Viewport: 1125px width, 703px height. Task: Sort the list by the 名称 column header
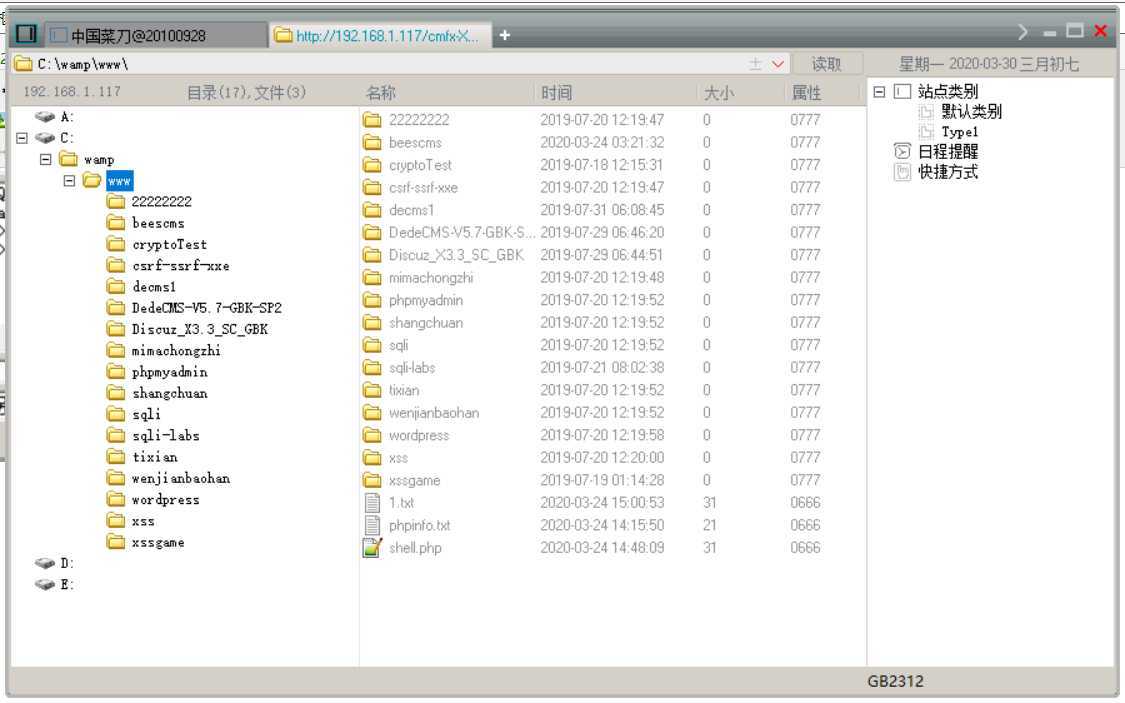[x=380, y=93]
